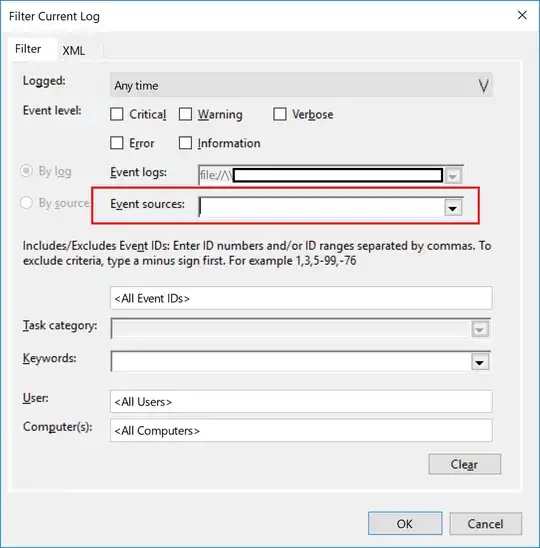The height and width of the screenshot is (548, 540).
Task: Click the Cancel button
Action: 485,524
